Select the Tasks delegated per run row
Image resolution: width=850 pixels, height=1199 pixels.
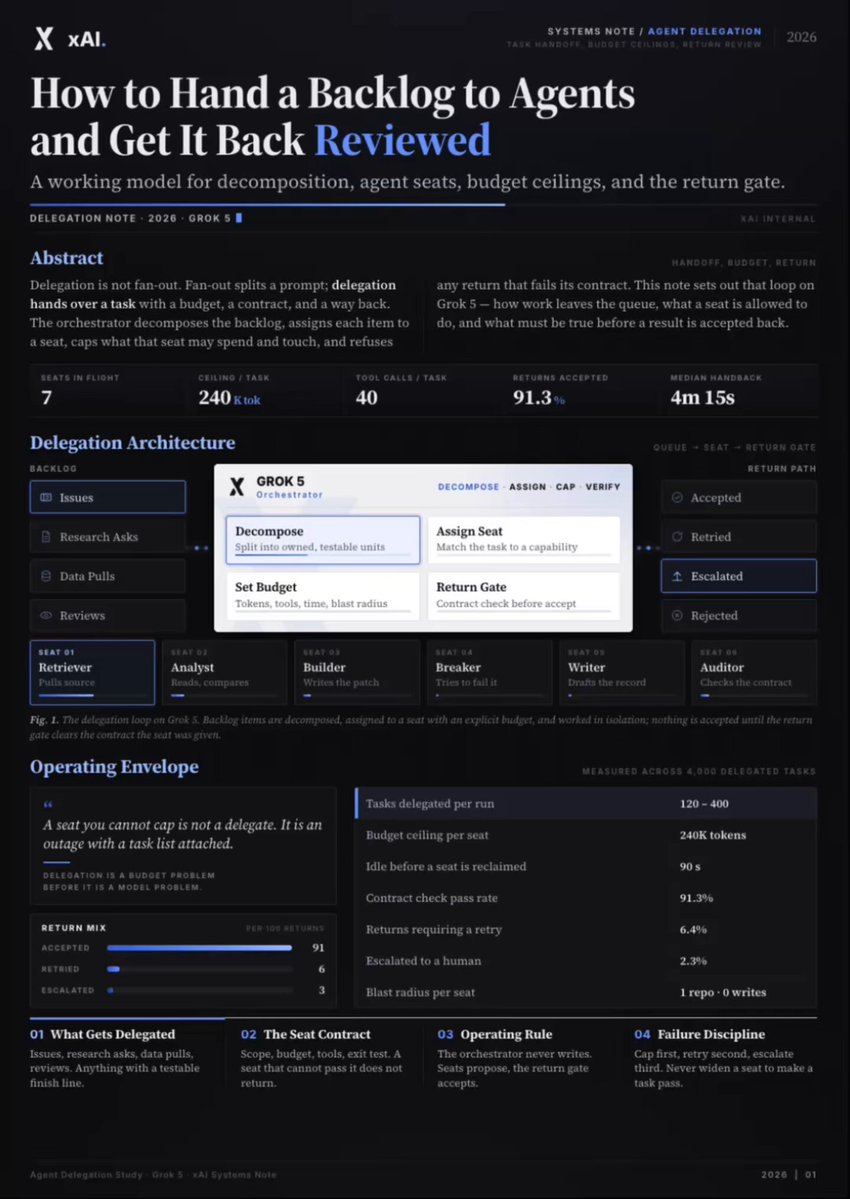[586, 804]
